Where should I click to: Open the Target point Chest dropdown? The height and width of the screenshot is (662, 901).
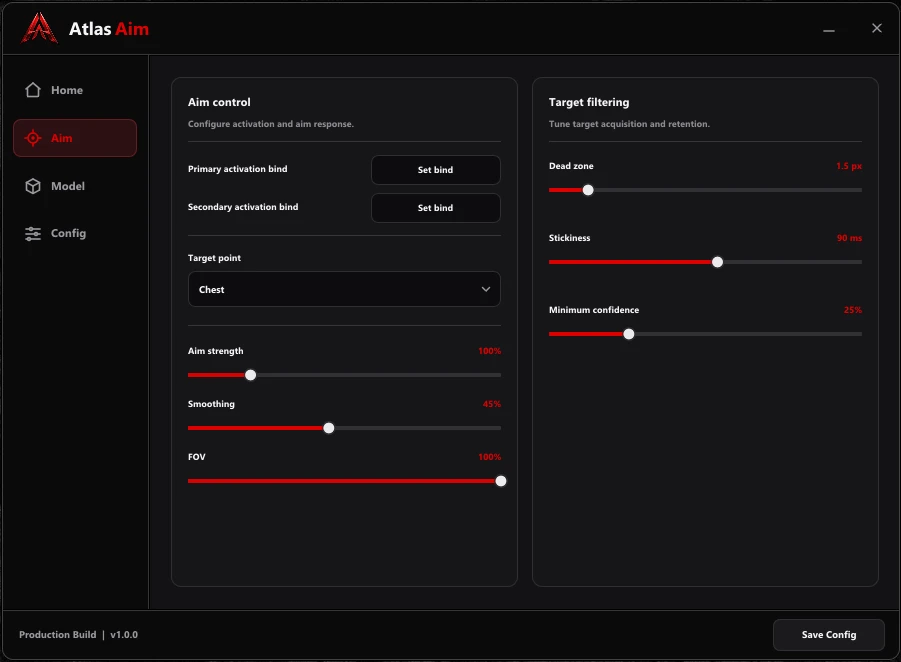point(344,289)
